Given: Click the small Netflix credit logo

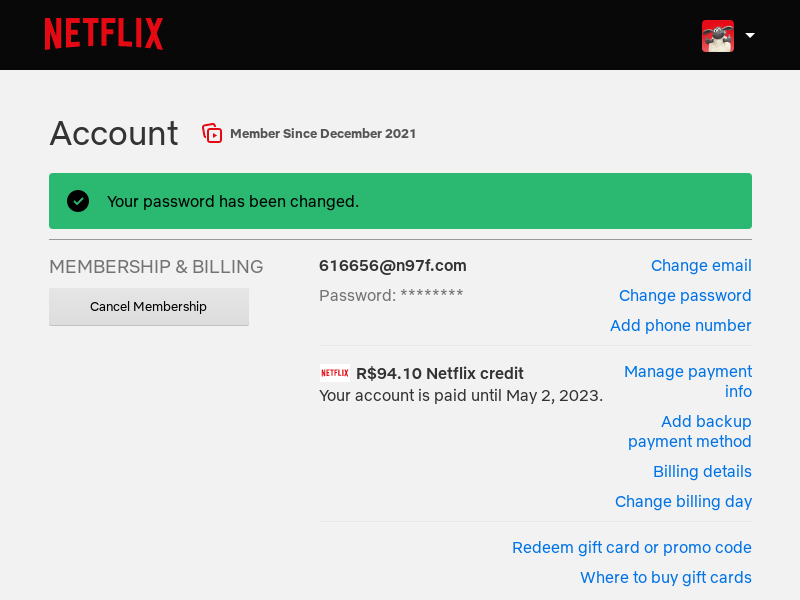Looking at the screenshot, I should tap(335, 373).
